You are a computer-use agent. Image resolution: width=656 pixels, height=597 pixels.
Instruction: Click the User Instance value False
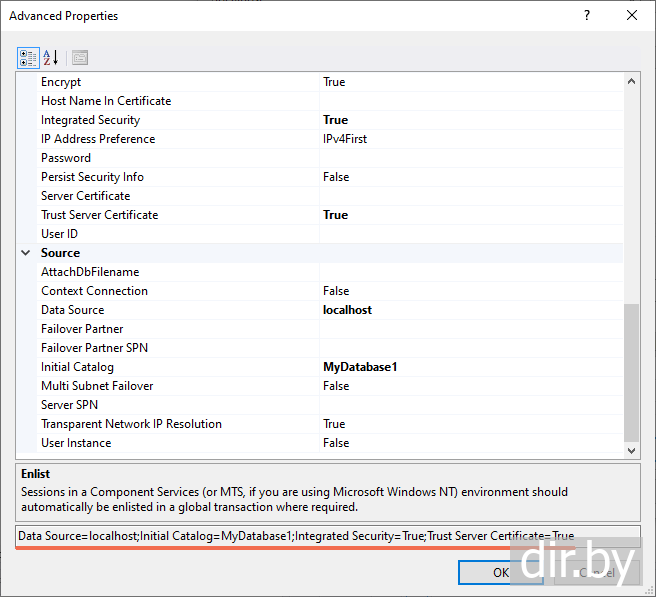click(x=470, y=443)
